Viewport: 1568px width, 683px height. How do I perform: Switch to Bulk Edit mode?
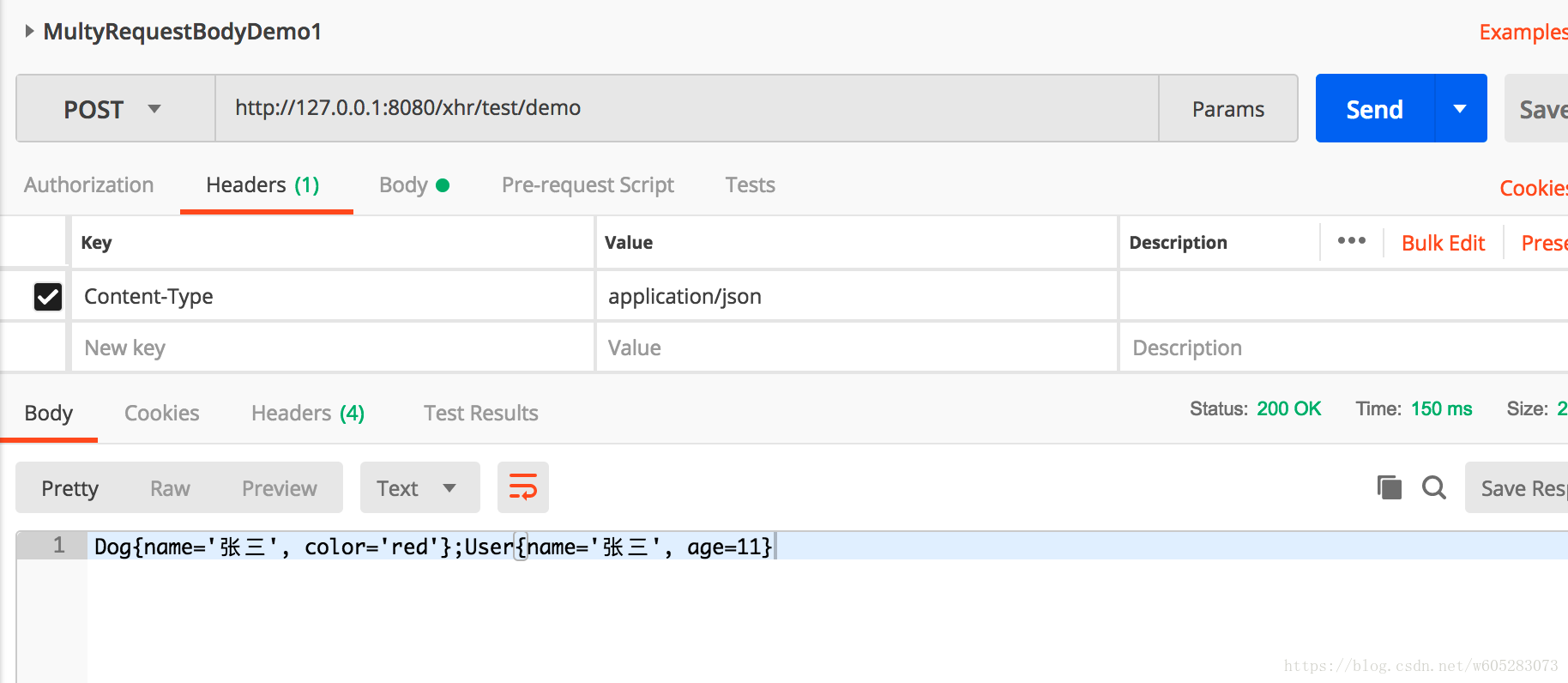tap(1443, 243)
